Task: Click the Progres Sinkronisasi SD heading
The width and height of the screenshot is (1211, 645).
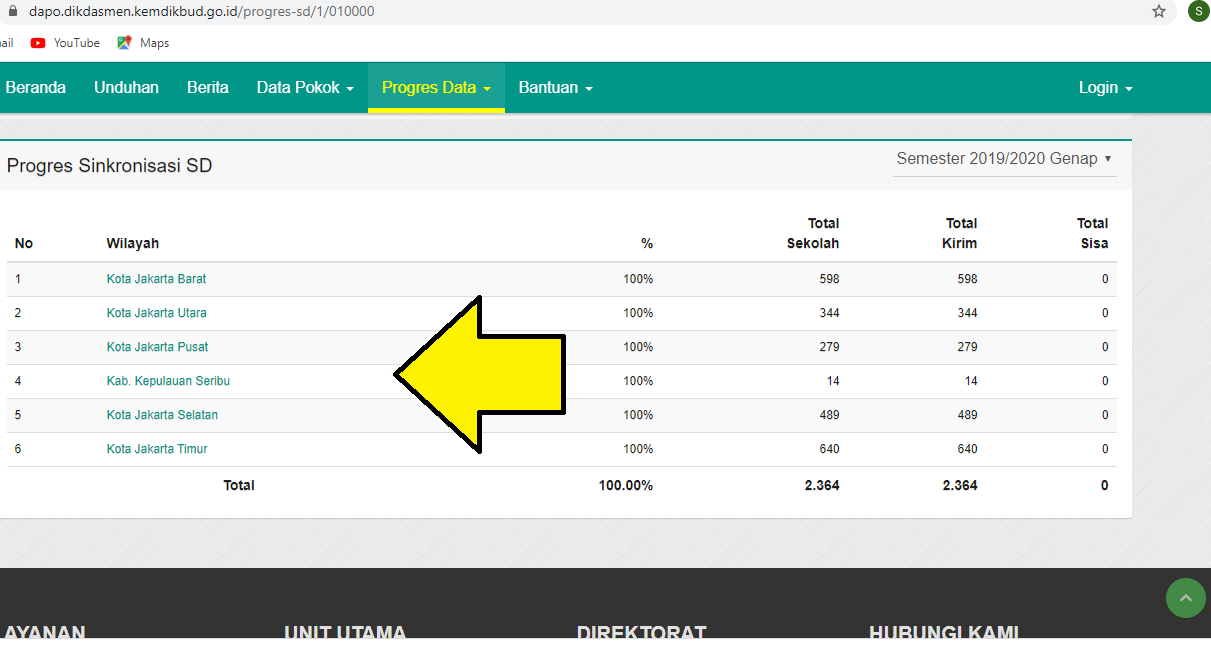Action: [110, 166]
